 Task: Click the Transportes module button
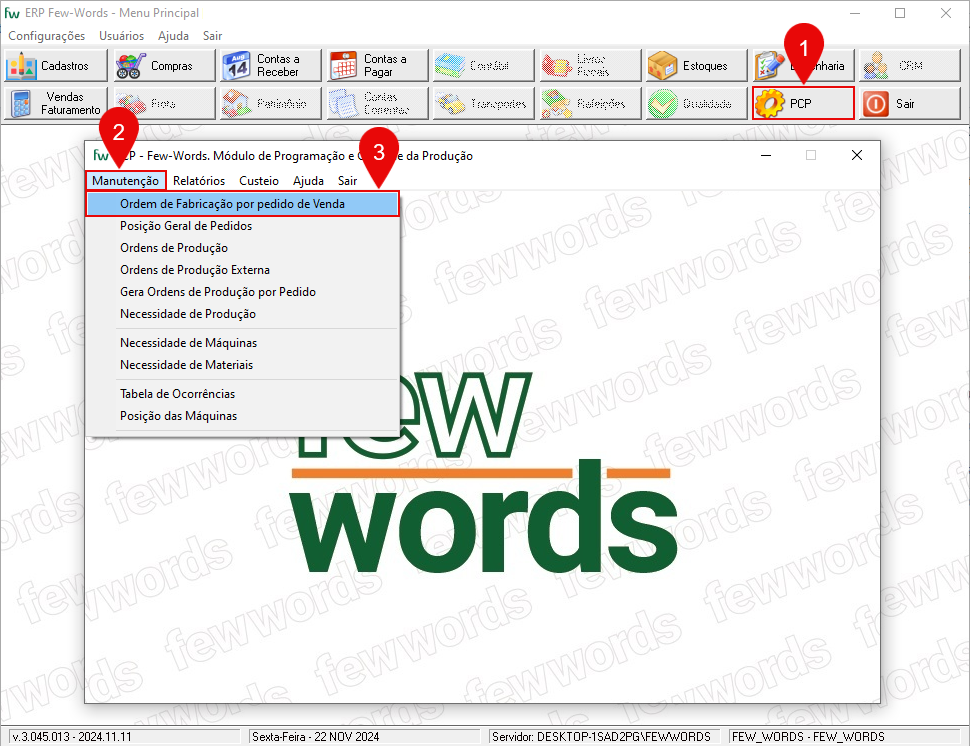pyautogui.click(x=484, y=103)
